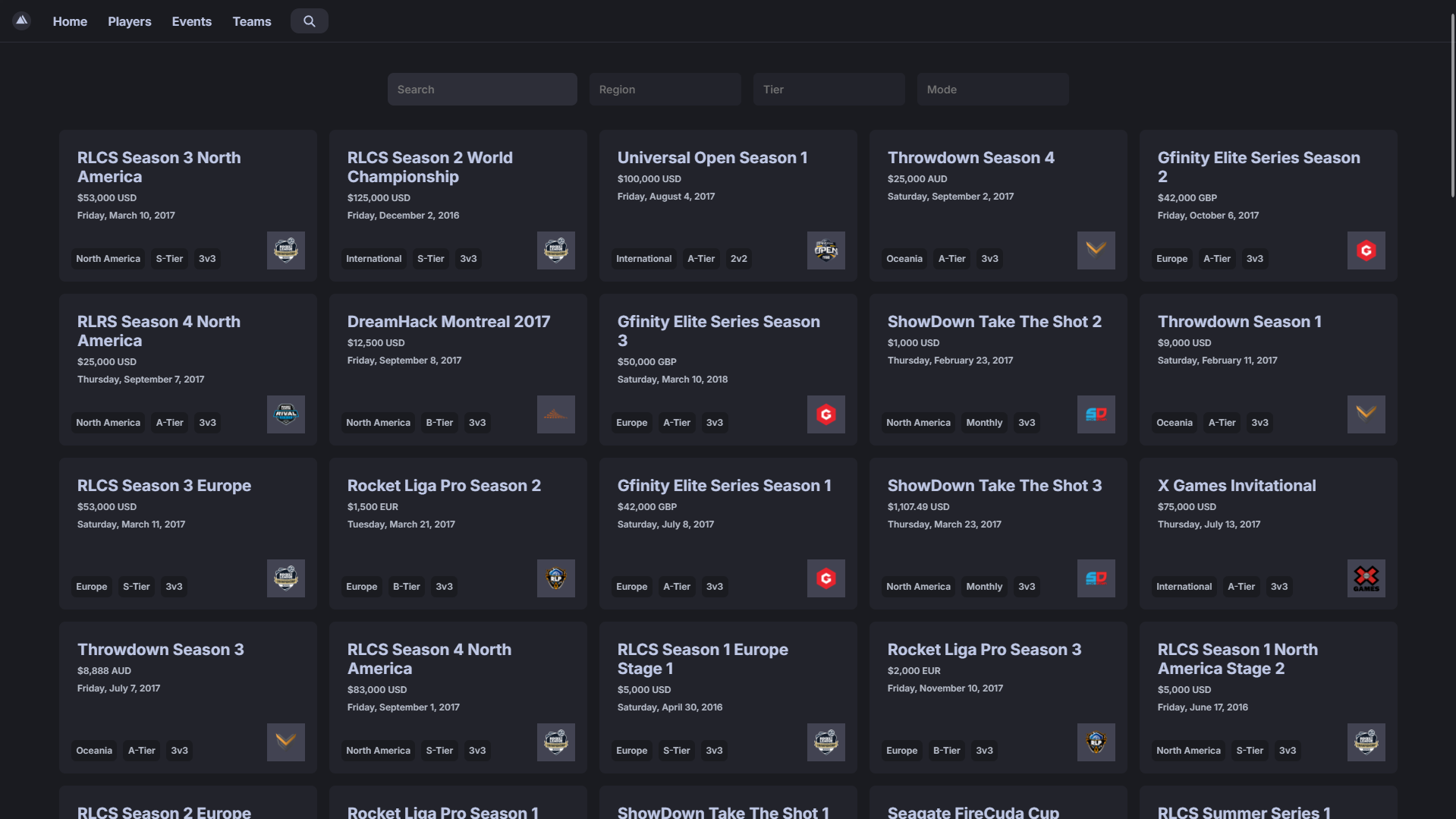Open the search magnifier icon in navbar
This screenshot has width=1456, height=819.
pos(309,21)
